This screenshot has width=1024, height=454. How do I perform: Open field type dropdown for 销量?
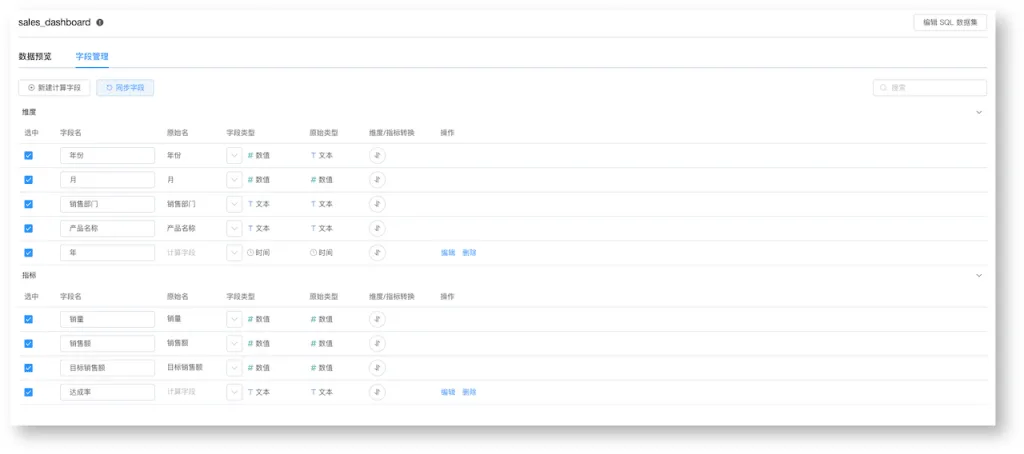[x=234, y=319]
